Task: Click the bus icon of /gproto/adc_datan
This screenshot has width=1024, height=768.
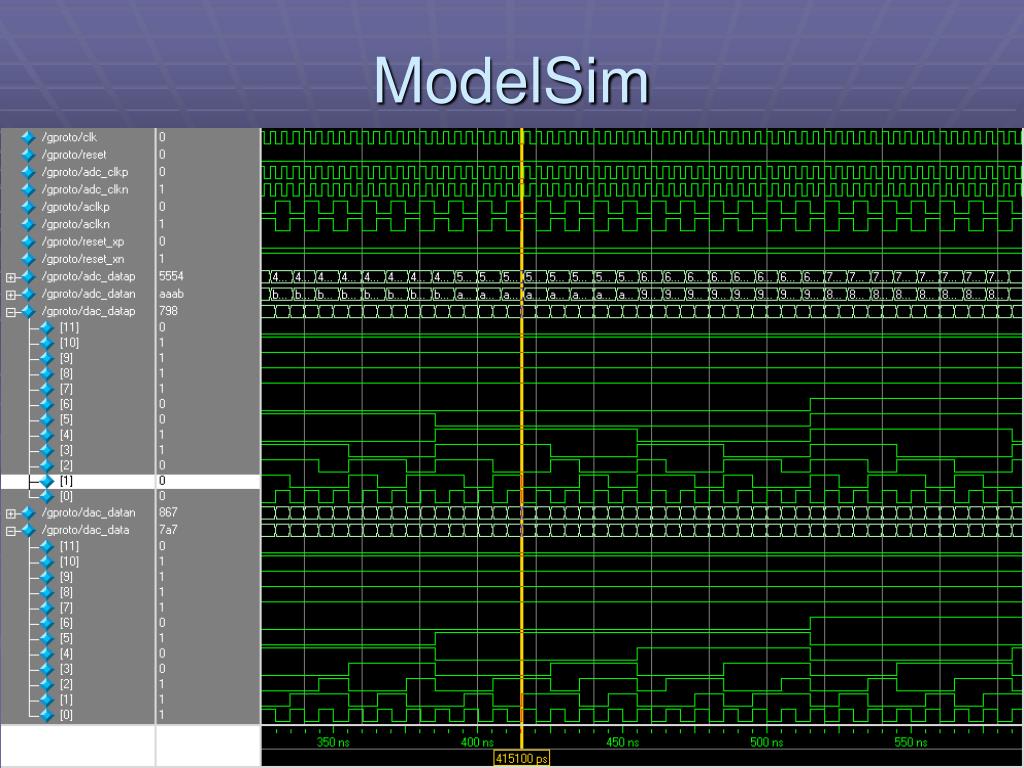Action: (x=27, y=294)
